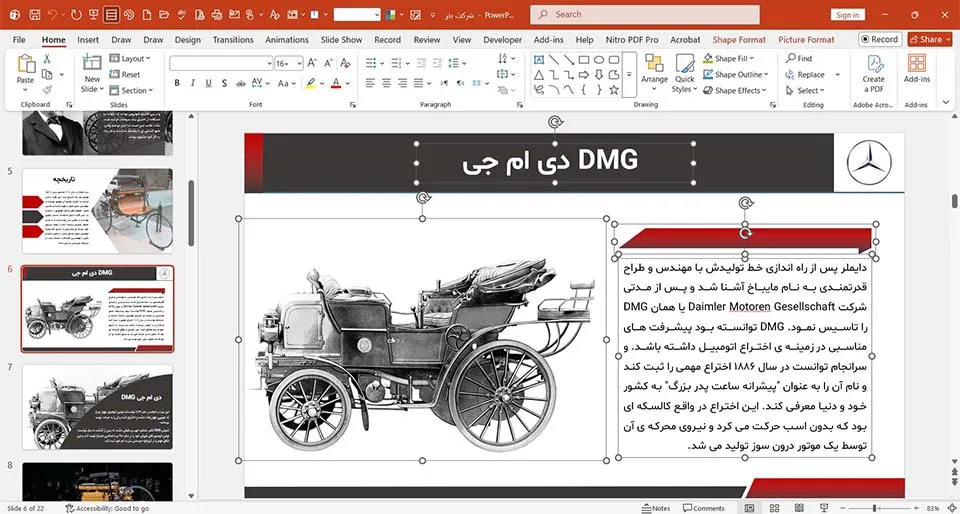Open Shape Fill dropdown
This screenshot has width=960, height=514.
[729, 59]
